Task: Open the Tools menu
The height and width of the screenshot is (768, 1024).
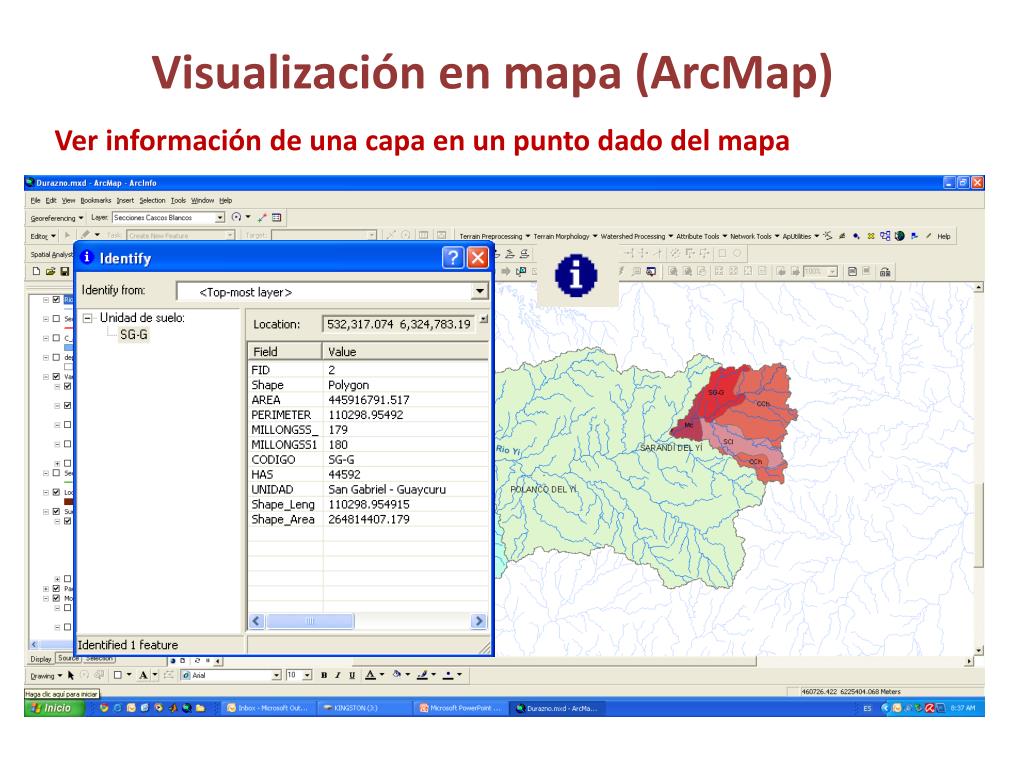Action: (178, 200)
